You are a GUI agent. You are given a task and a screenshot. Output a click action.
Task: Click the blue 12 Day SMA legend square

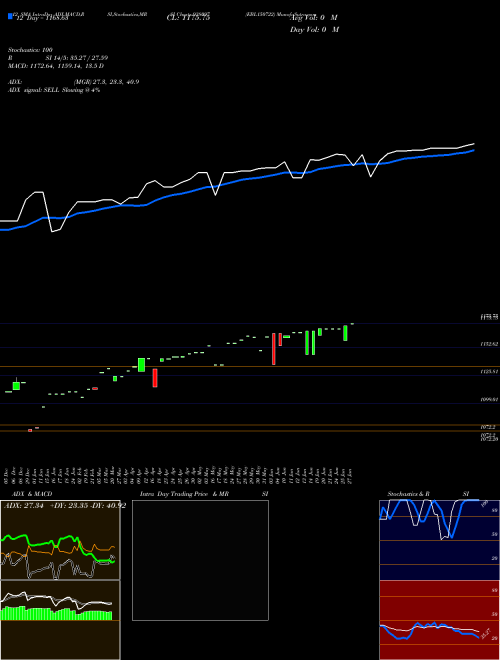click(10, 16)
